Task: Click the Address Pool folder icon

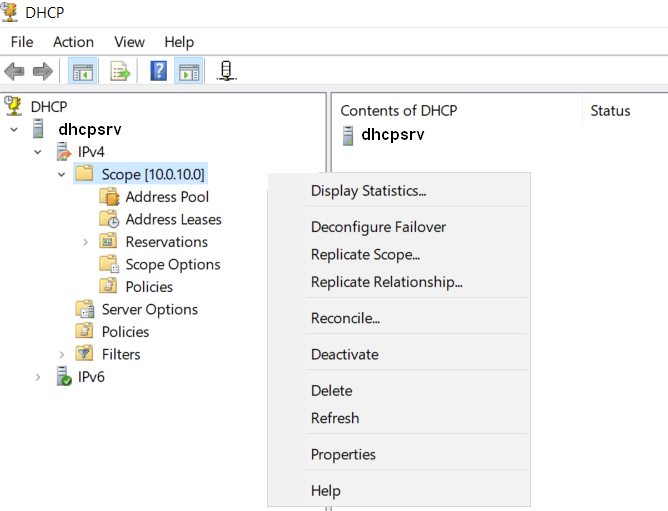Action: point(109,196)
